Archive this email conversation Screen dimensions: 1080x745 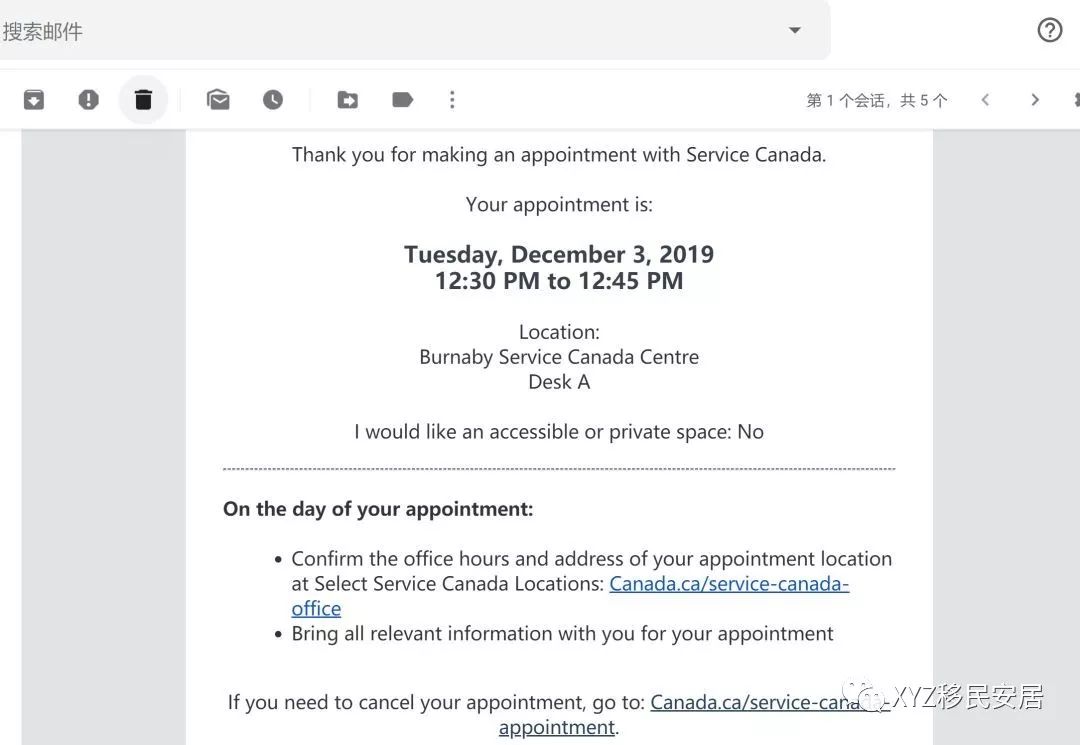click(x=34, y=100)
